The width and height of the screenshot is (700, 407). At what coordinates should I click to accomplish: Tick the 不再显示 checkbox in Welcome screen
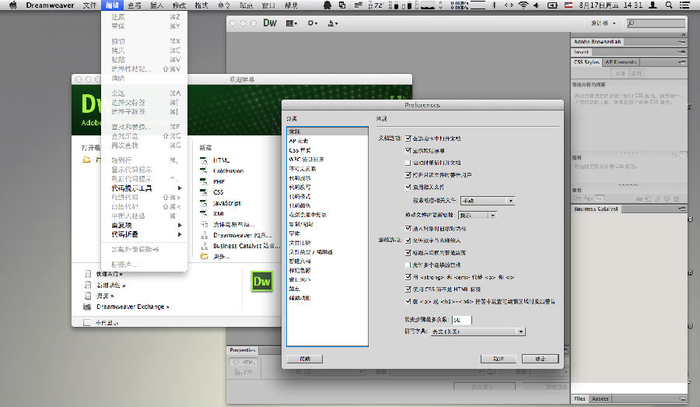87,323
